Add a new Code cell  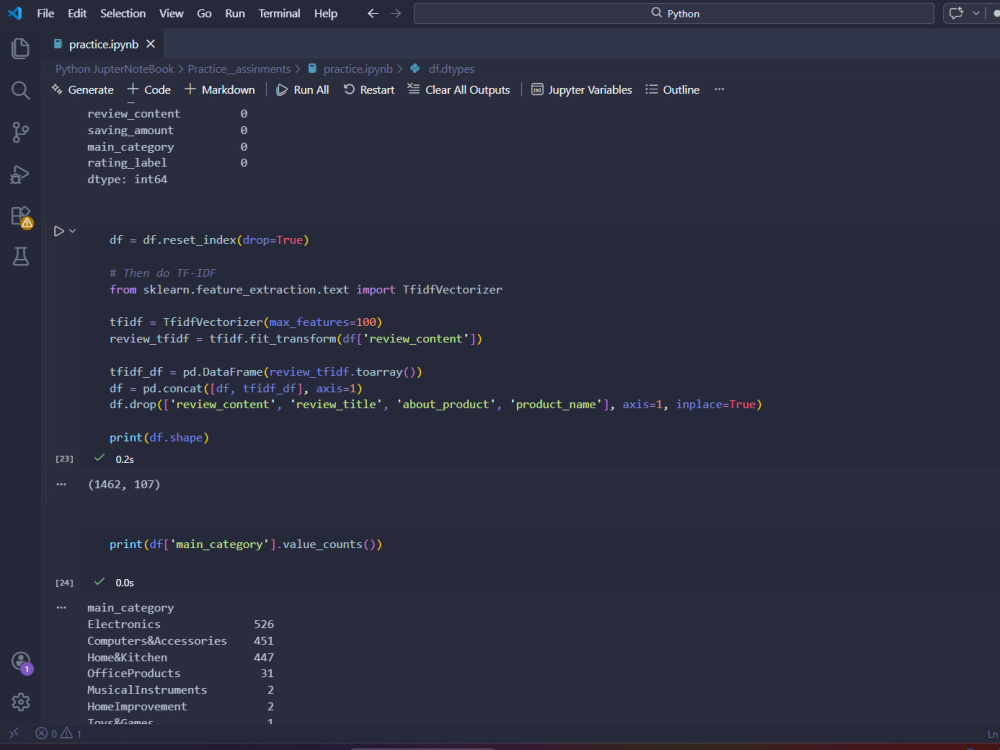point(149,90)
